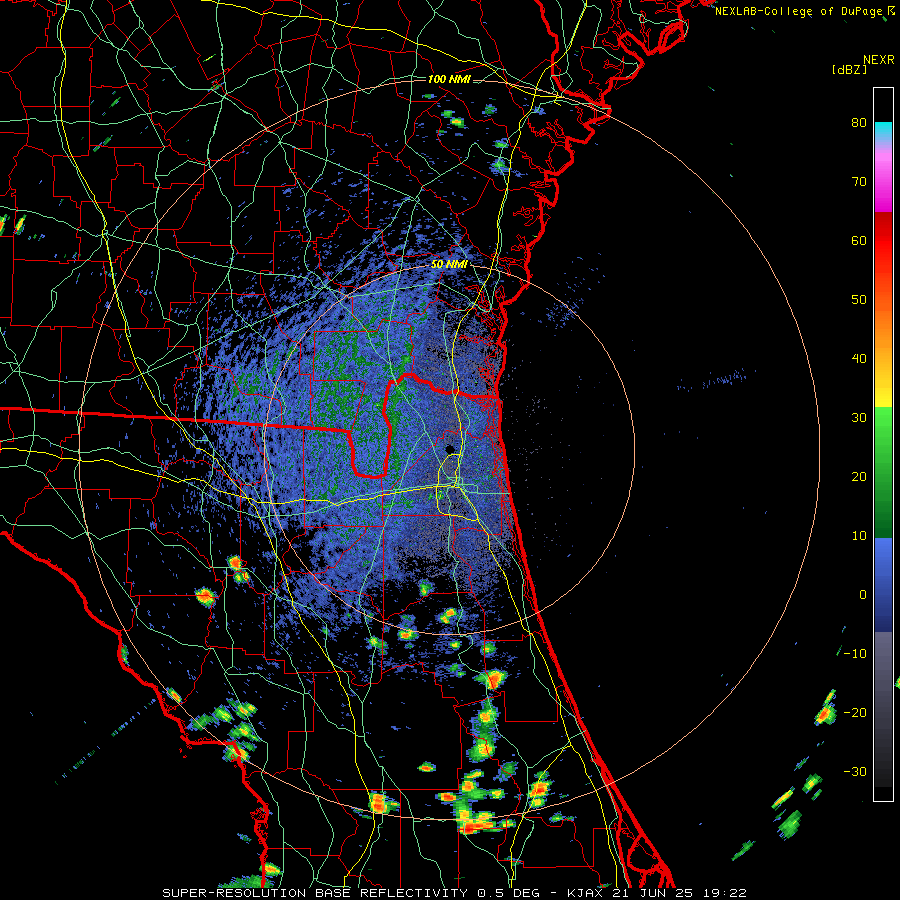Click the 0 value on the dBZ scale
Screen dimensions: 900x900
[x=863, y=595]
